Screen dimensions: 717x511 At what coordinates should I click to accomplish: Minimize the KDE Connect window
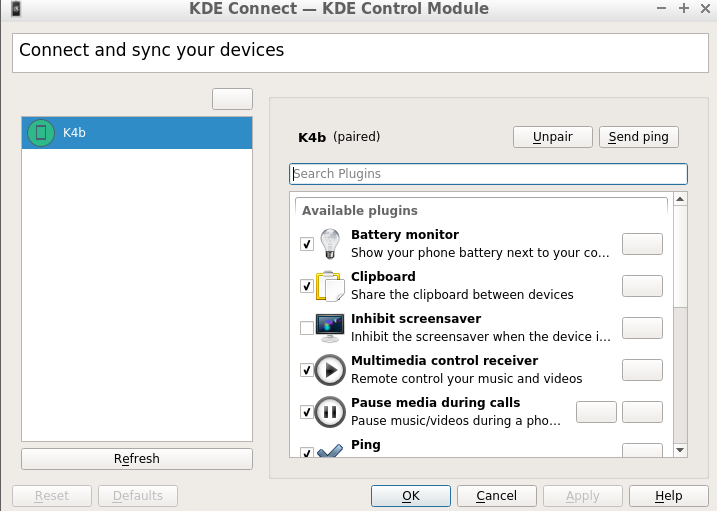click(x=661, y=8)
